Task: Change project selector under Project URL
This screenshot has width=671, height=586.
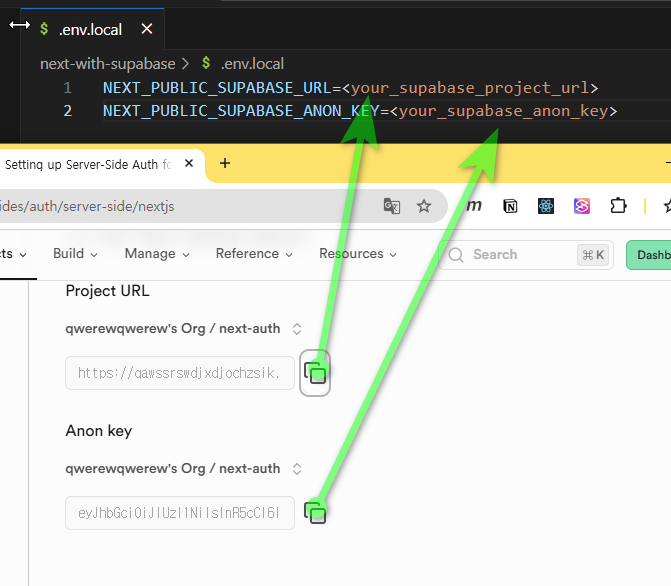Action: click(184, 328)
